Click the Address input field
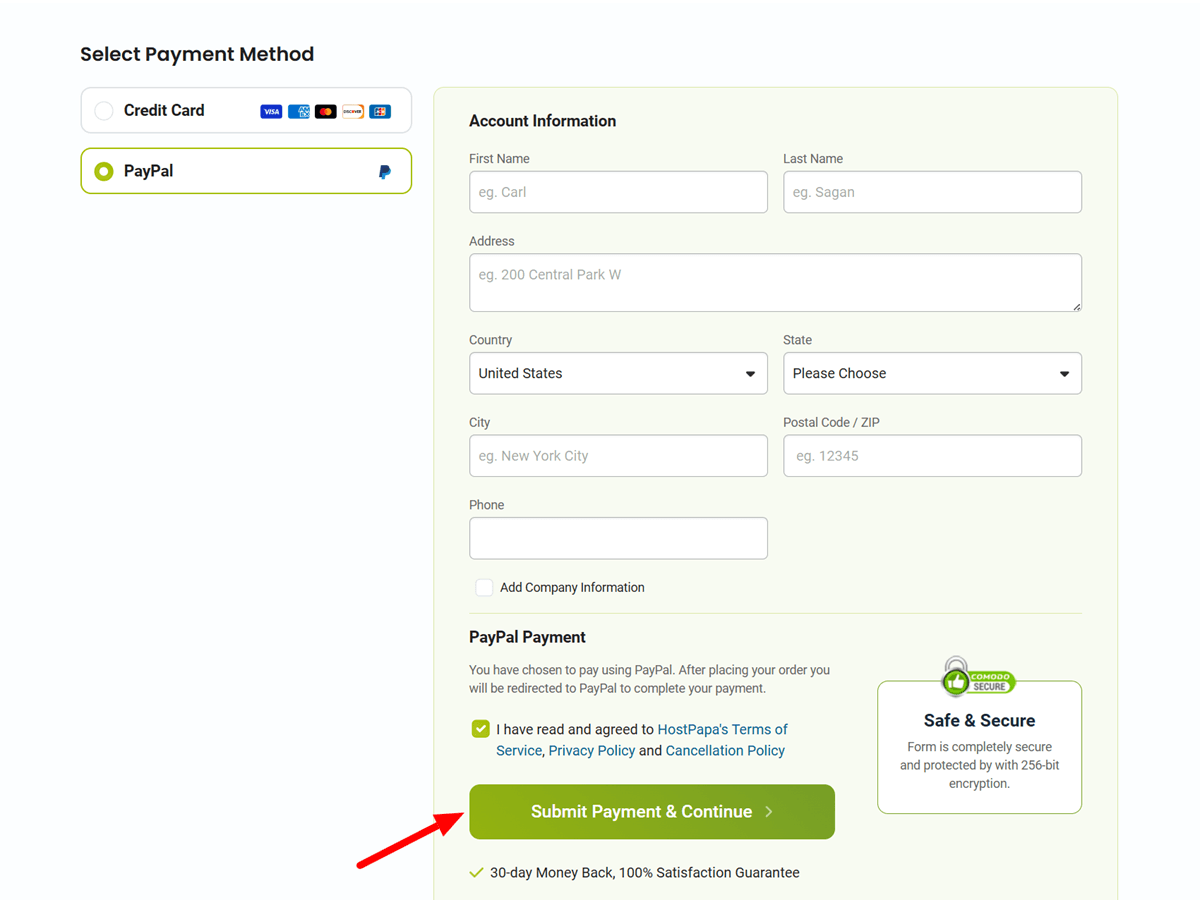Image resolution: width=1200 pixels, height=900 pixels. (x=775, y=282)
